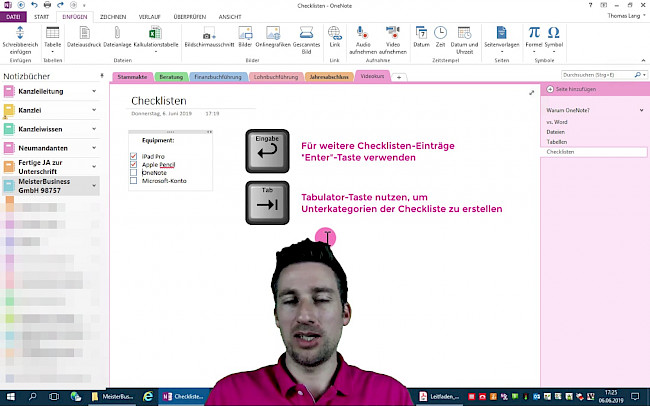Expand the Kanzleiwissen notebook
This screenshot has width=650, height=406.
pyautogui.click(x=94, y=129)
